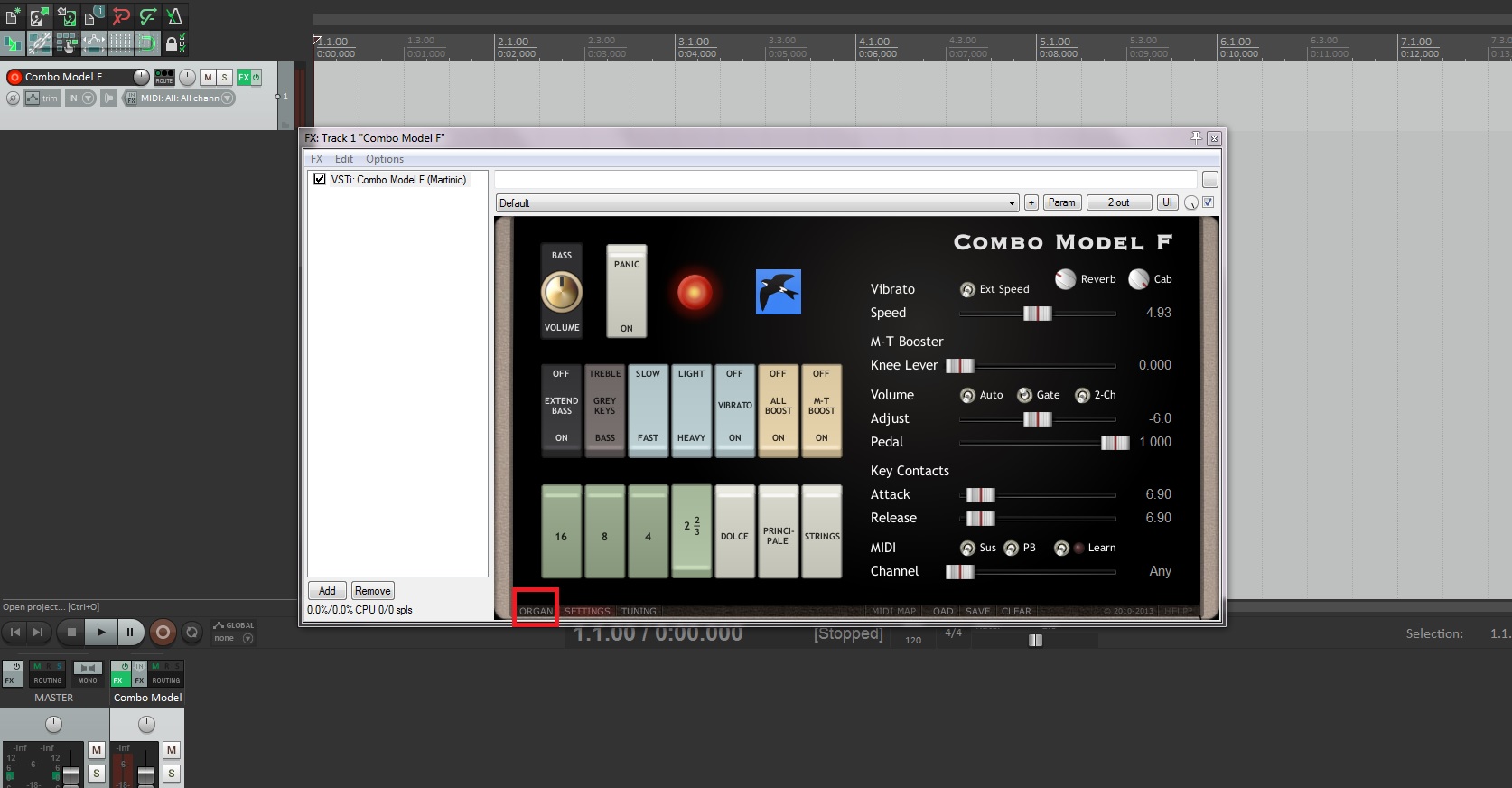Toggle the MIDI Learn switch
Image resolution: width=1512 pixels, height=788 pixels.
[1061, 548]
